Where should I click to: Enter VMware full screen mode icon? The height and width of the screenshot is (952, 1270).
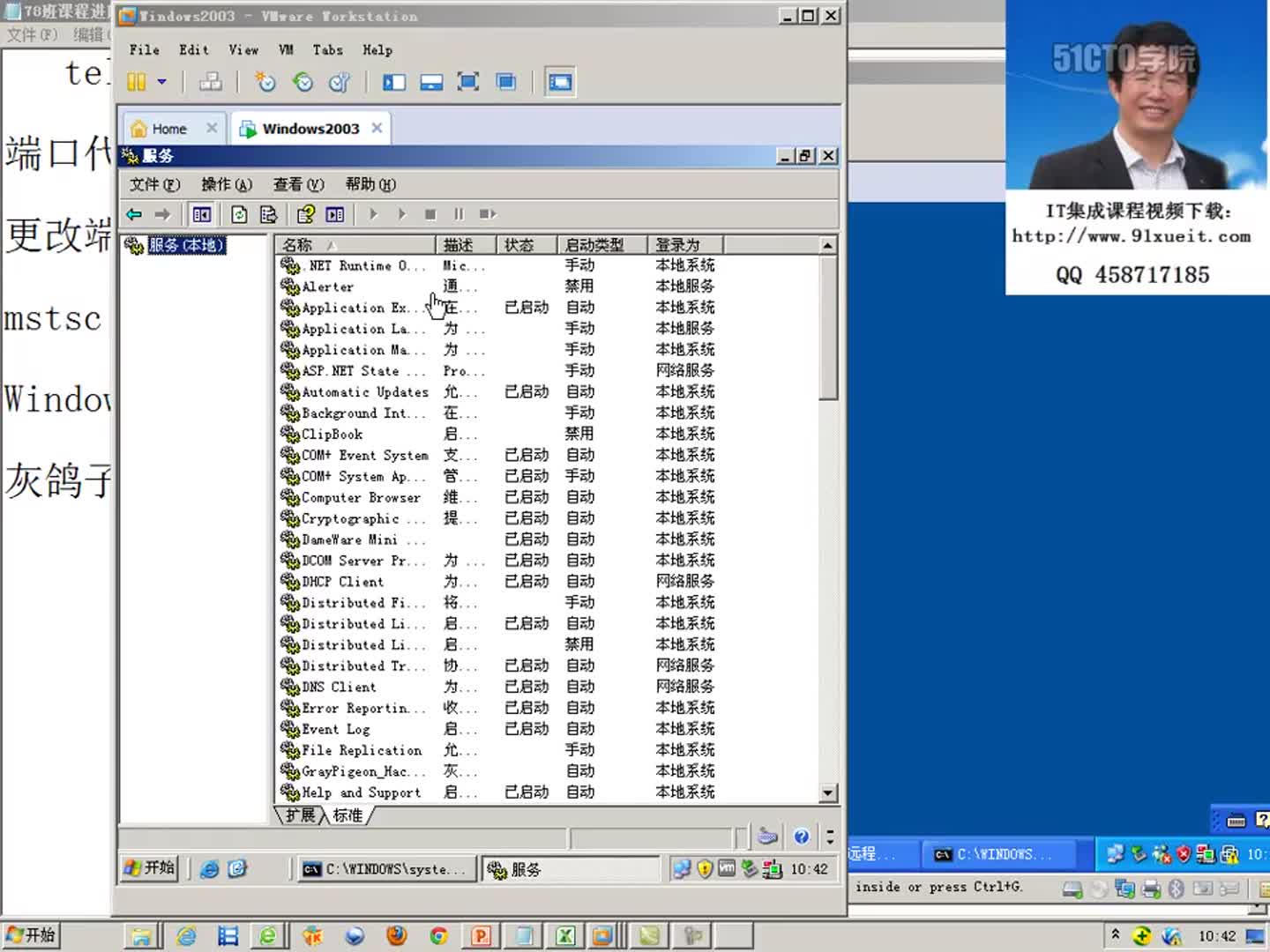(x=468, y=82)
